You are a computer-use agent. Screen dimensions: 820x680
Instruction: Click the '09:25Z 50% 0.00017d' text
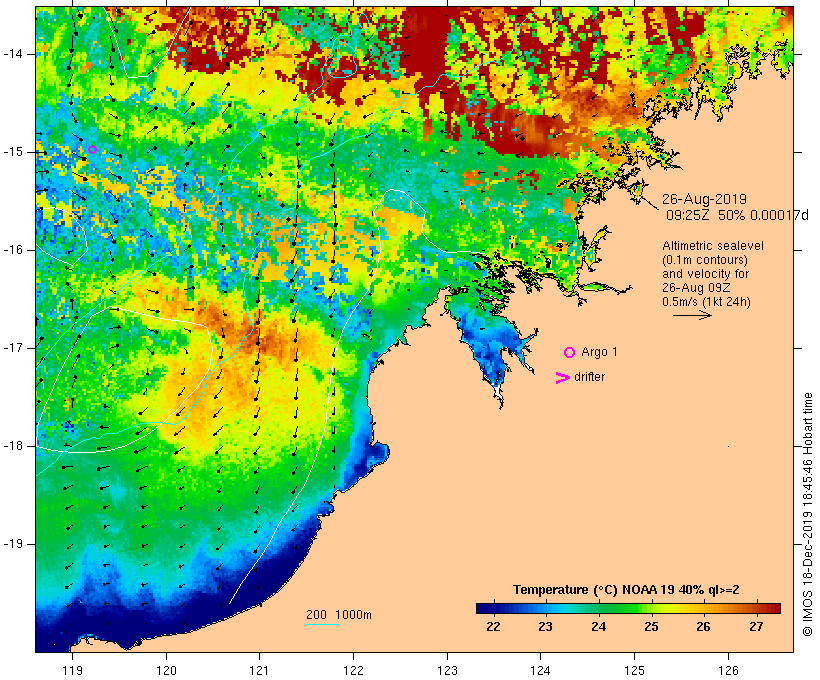pos(737,215)
